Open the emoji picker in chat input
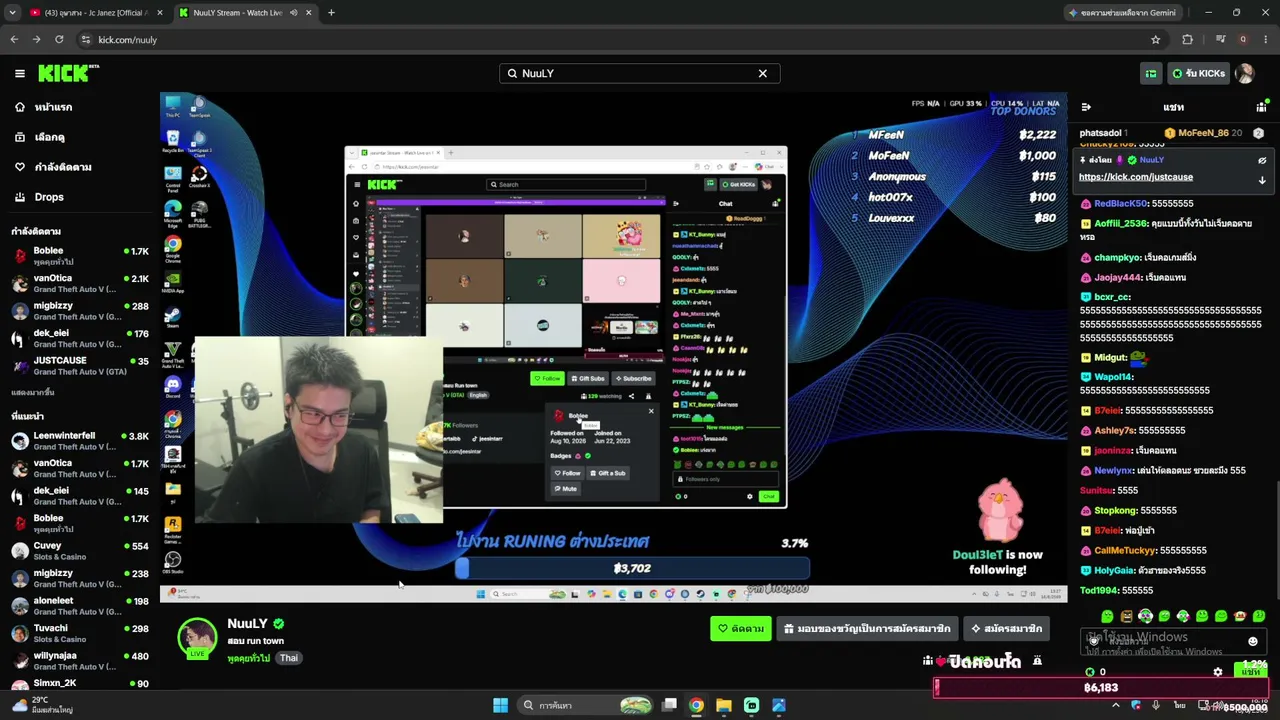 [x=1253, y=641]
